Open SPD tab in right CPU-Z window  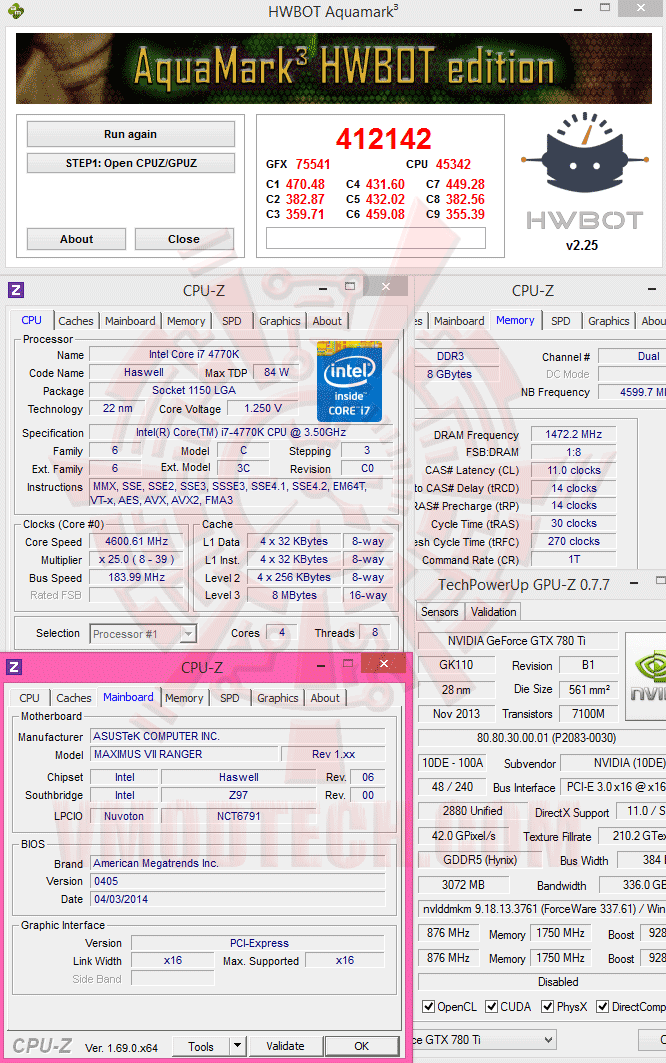560,321
